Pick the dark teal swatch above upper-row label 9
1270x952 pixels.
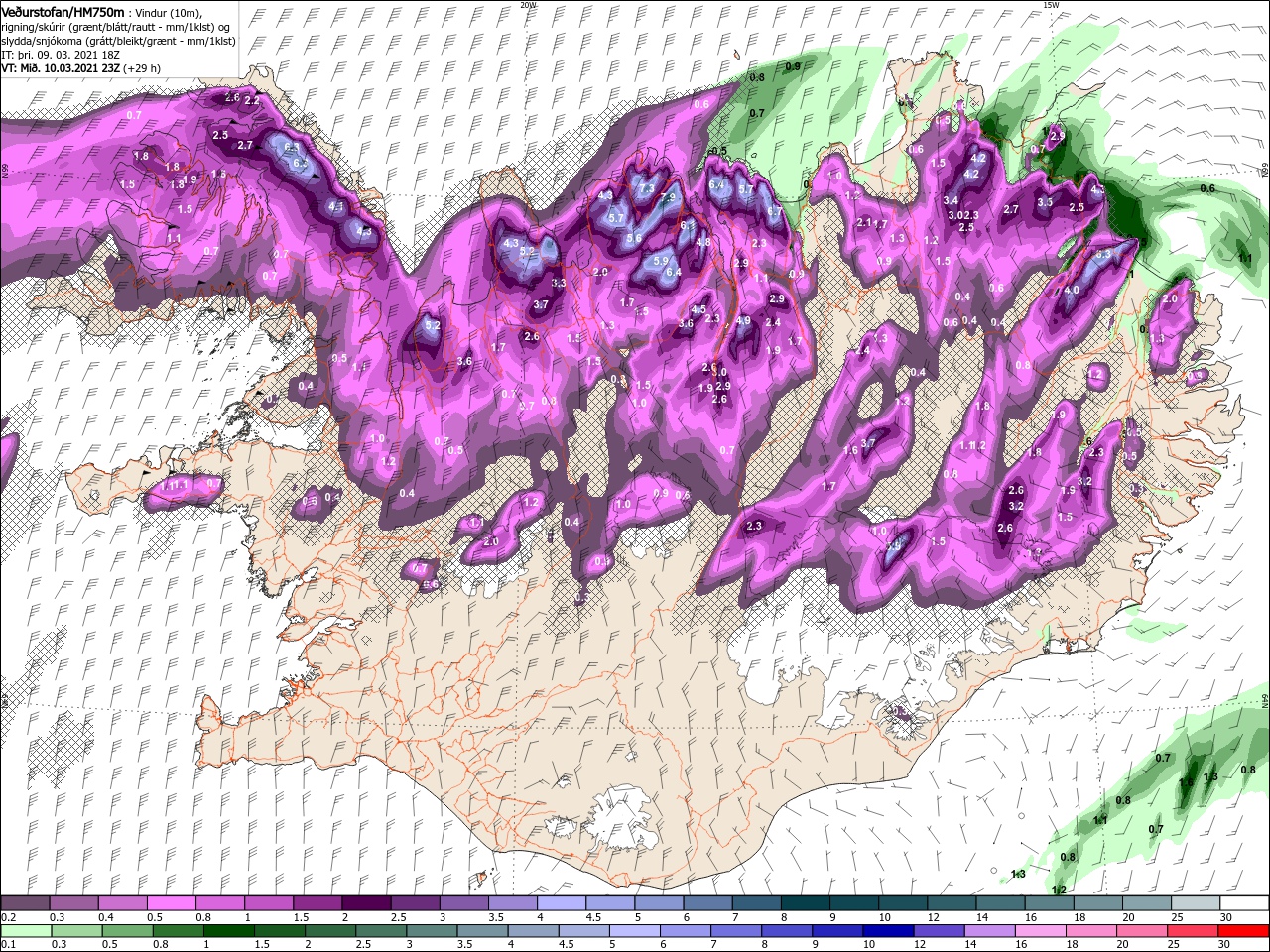pos(854,902)
